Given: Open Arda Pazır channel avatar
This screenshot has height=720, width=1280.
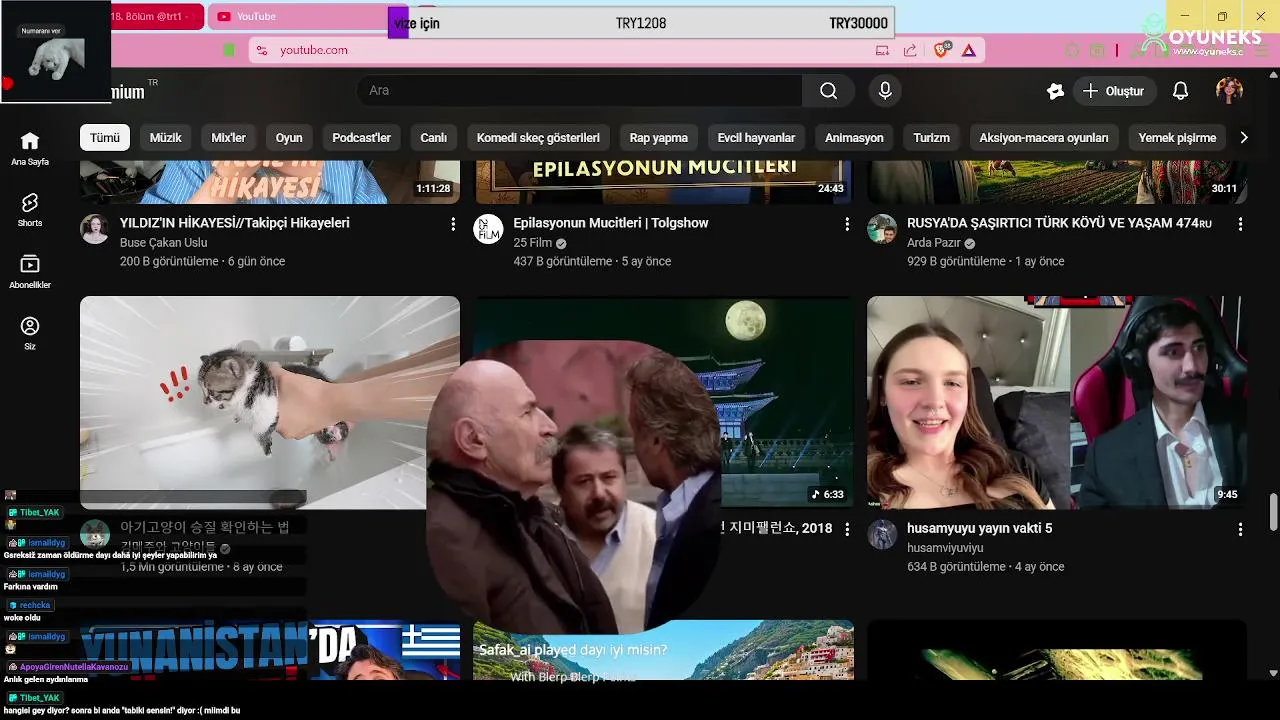Looking at the screenshot, I should [882, 229].
